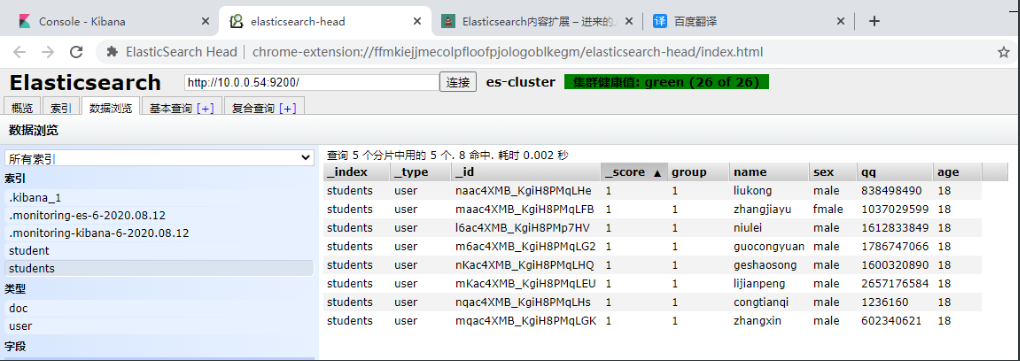Close the Console - Kibana tab
1020x361 pixels.
(x=205, y=21)
